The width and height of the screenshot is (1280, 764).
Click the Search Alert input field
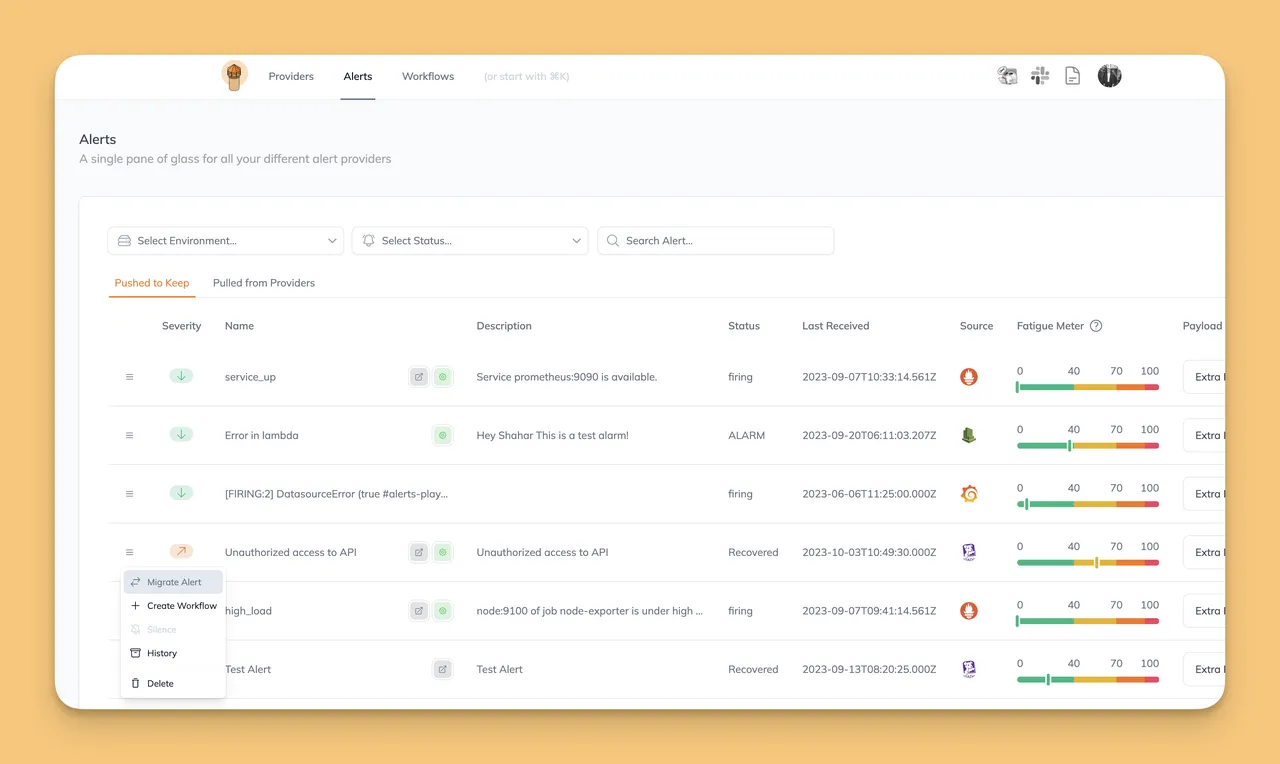pos(716,240)
